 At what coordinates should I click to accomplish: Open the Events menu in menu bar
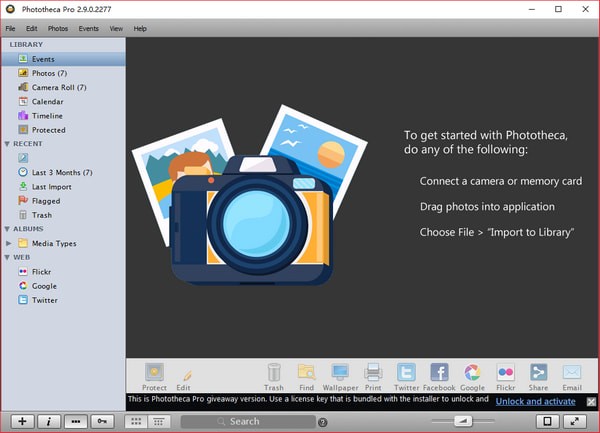click(x=88, y=29)
